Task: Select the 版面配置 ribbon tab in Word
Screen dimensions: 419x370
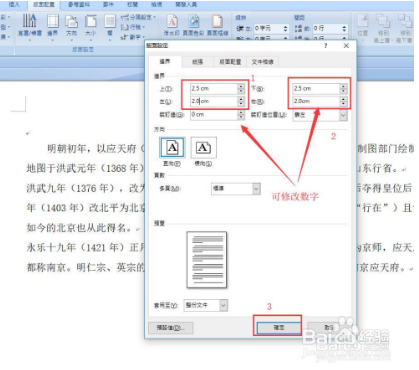Action: (44, 5)
